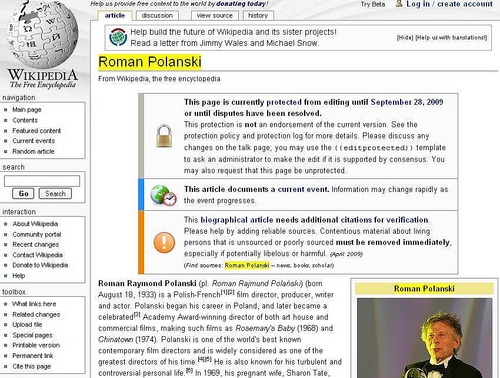Open Current events link
Image resolution: width=500 pixels, height=378 pixels.
click(34, 141)
